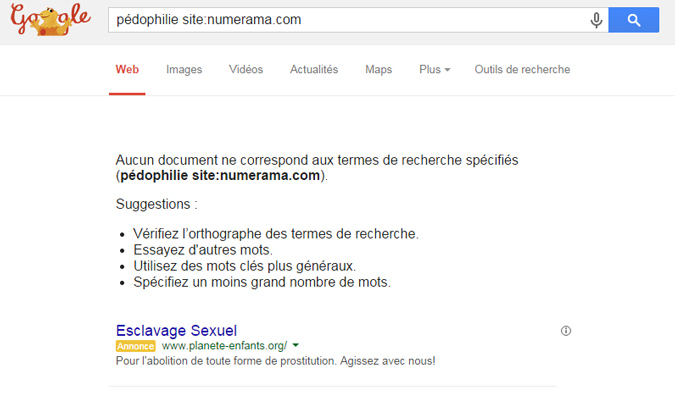Switch to the Vidéos tab
This screenshot has width=675, height=393.
click(x=246, y=69)
